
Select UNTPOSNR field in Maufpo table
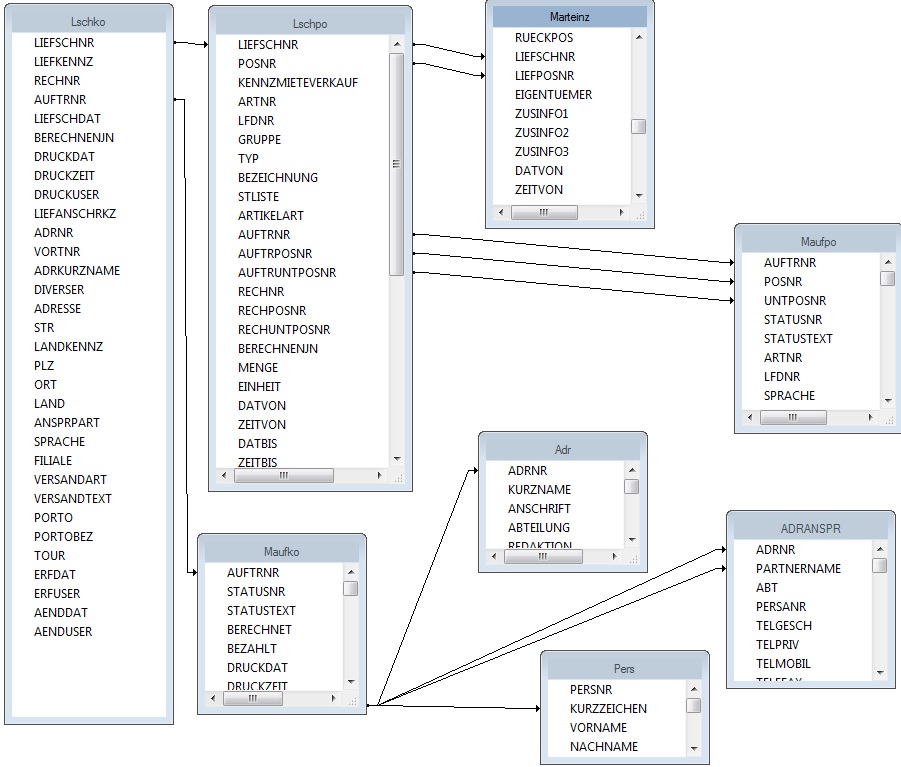[x=795, y=300]
